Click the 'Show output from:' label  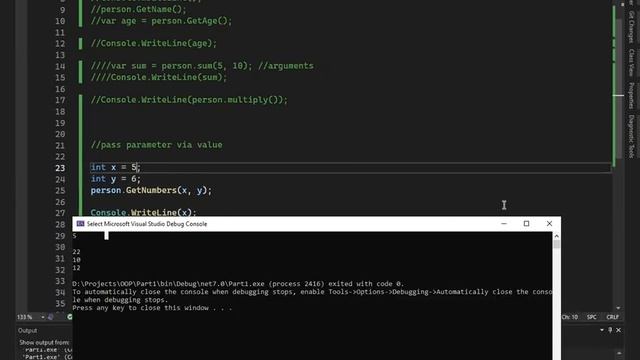pos(44,342)
